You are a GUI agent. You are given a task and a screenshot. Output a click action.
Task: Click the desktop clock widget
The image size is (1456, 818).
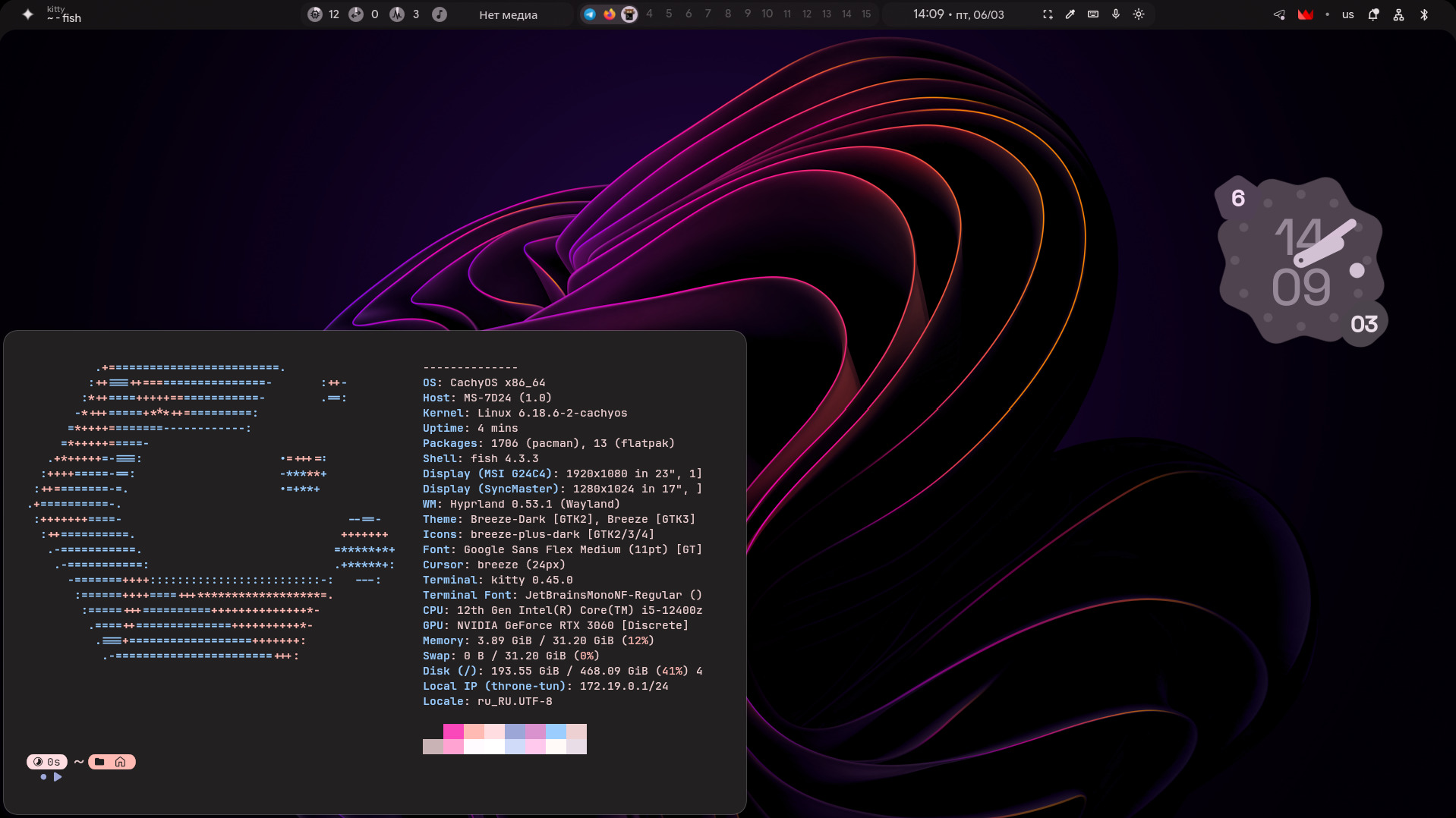pos(1301,262)
